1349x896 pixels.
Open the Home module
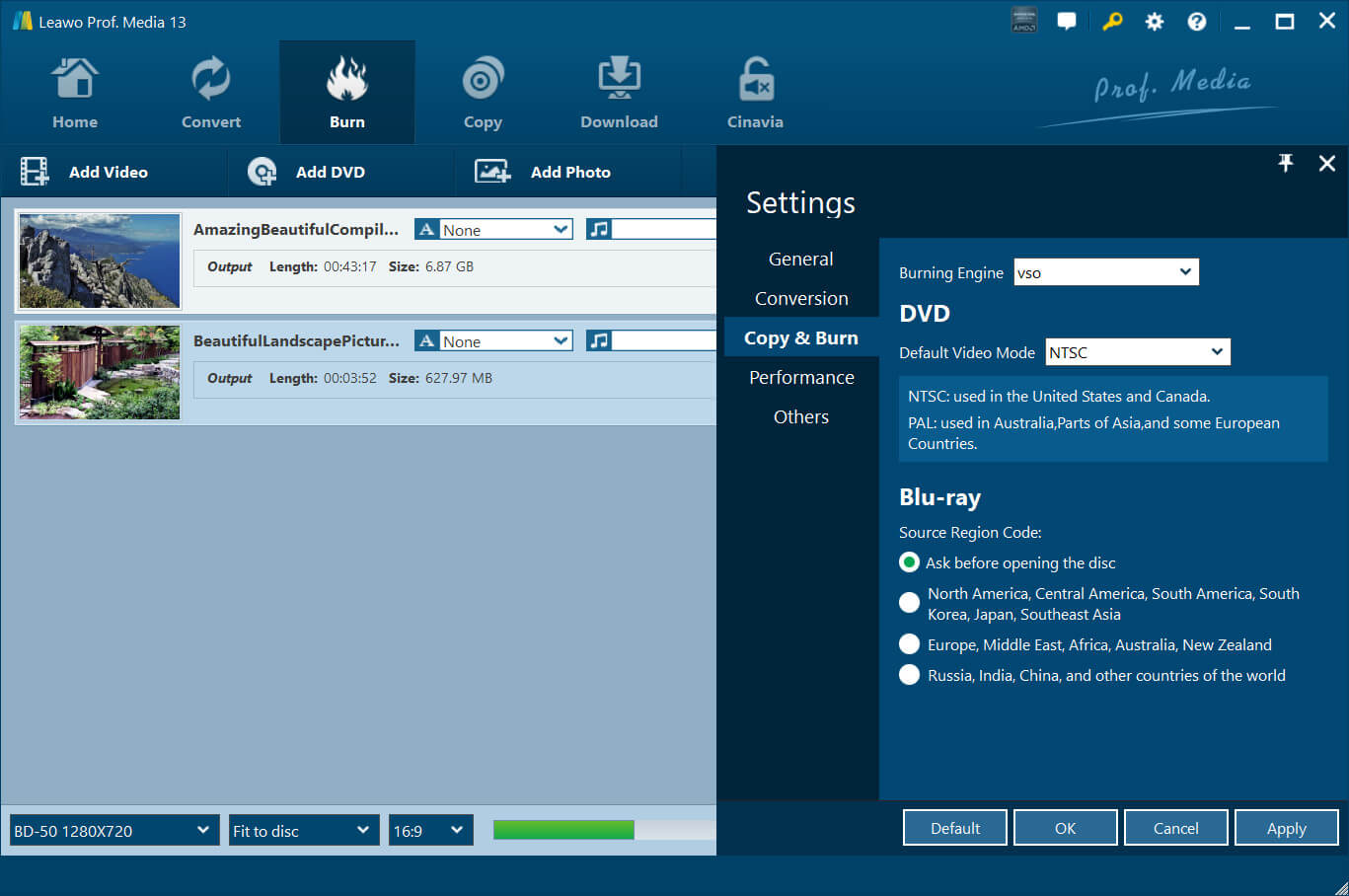(x=75, y=91)
